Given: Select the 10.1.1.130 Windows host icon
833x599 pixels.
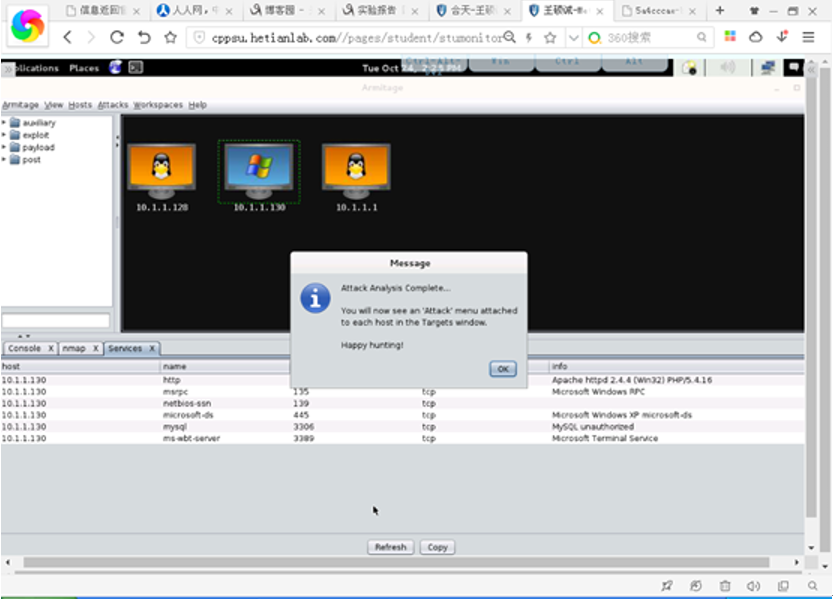Looking at the screenshot, I should point(259,171).
